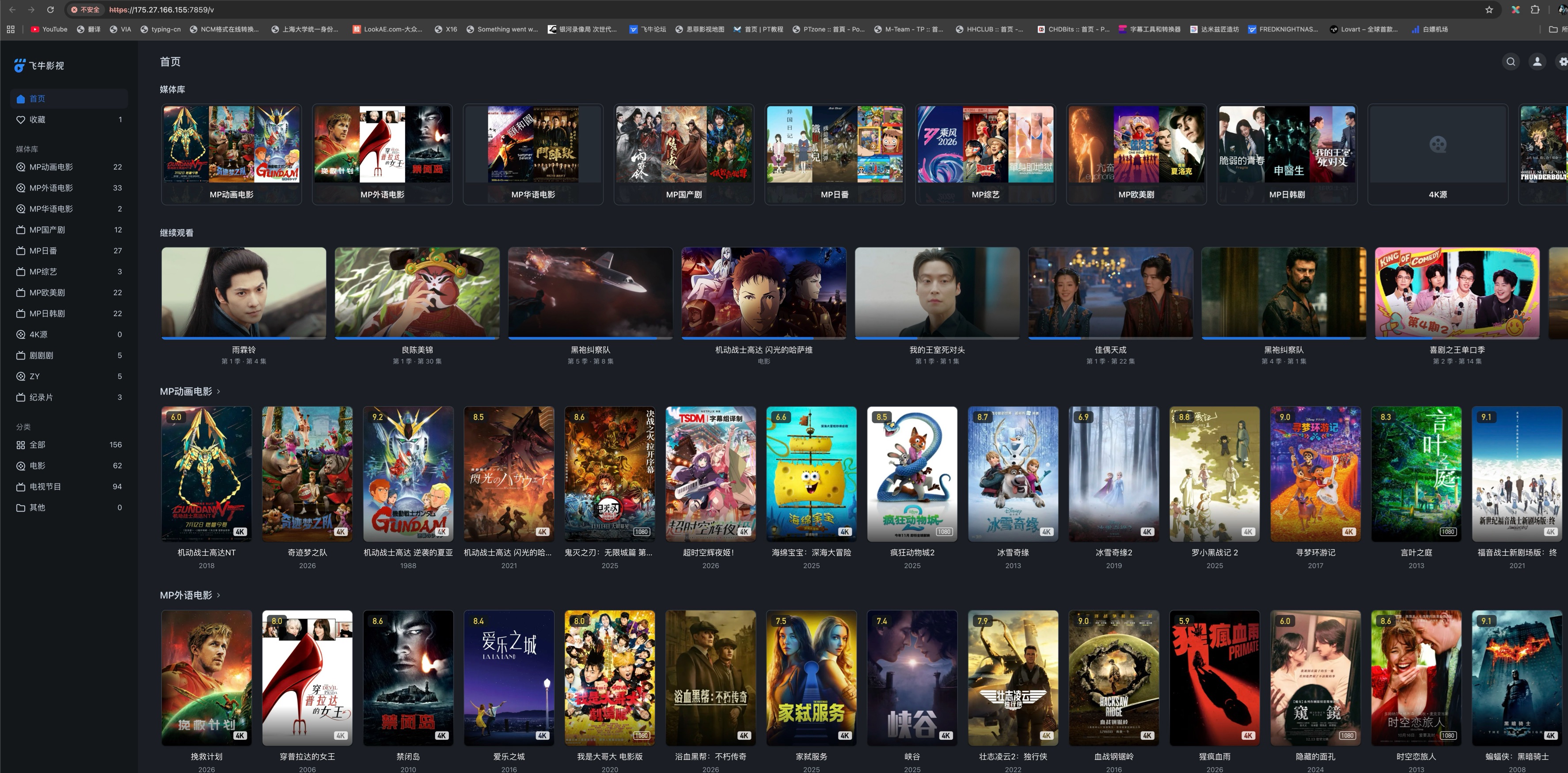This screenshot has width=1568, height=773.
Task: Open the 机动战士高达NT poster
Action: (x=206, y=474)
